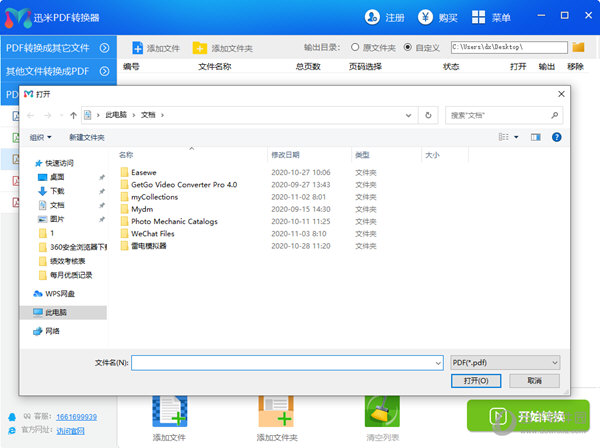Select the 每月优质记录 folder in the sidebar
This screenshot has width=600, height=448.
tap(63, 275)
